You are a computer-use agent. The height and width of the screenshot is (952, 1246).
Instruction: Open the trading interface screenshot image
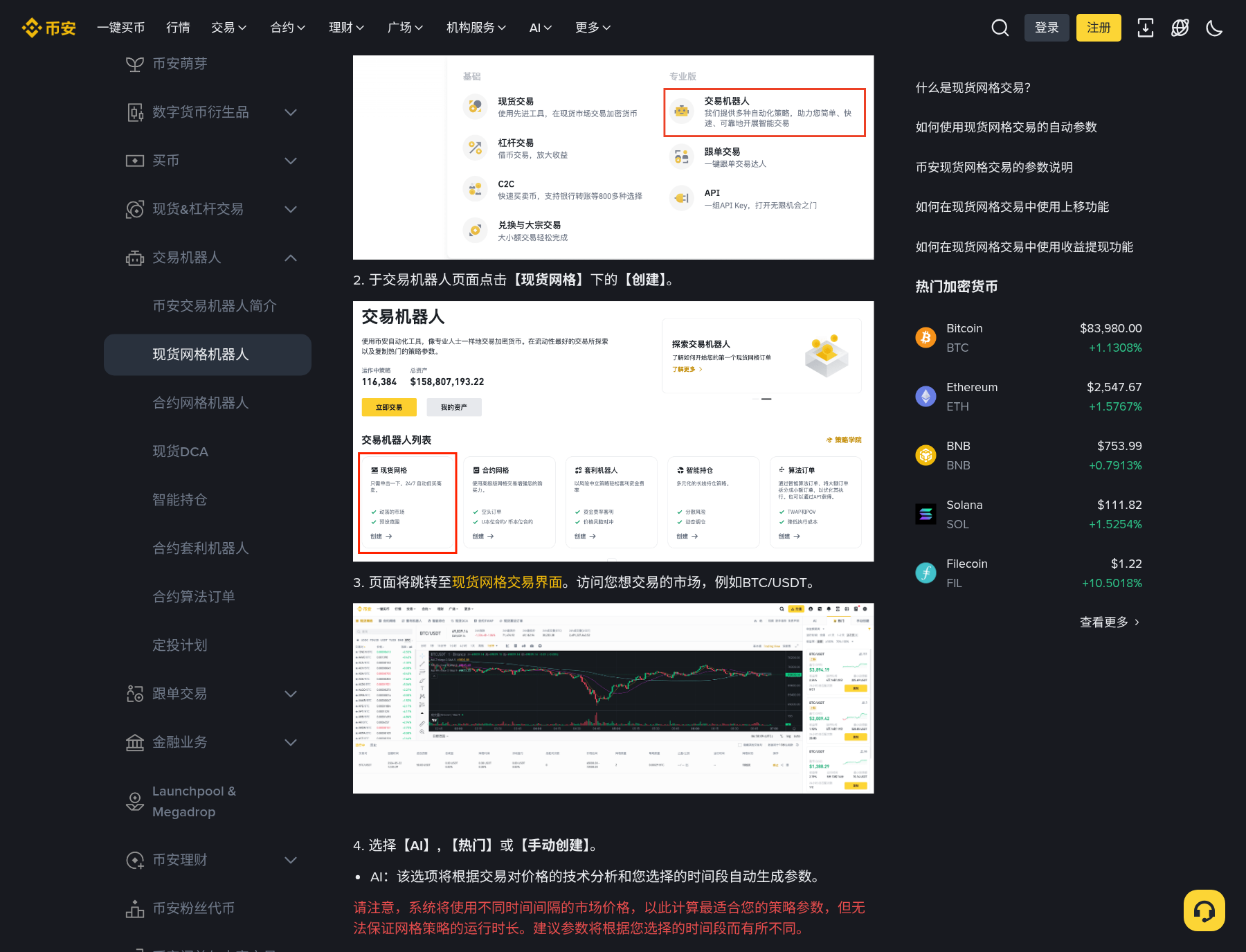(x=613, y=698)
